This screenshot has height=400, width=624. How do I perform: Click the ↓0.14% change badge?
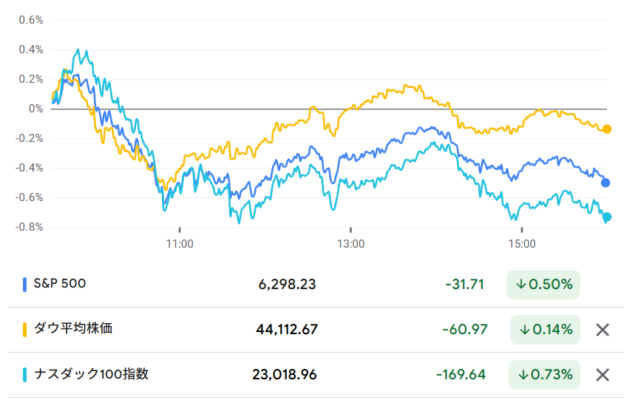click(x=545, y=330)
